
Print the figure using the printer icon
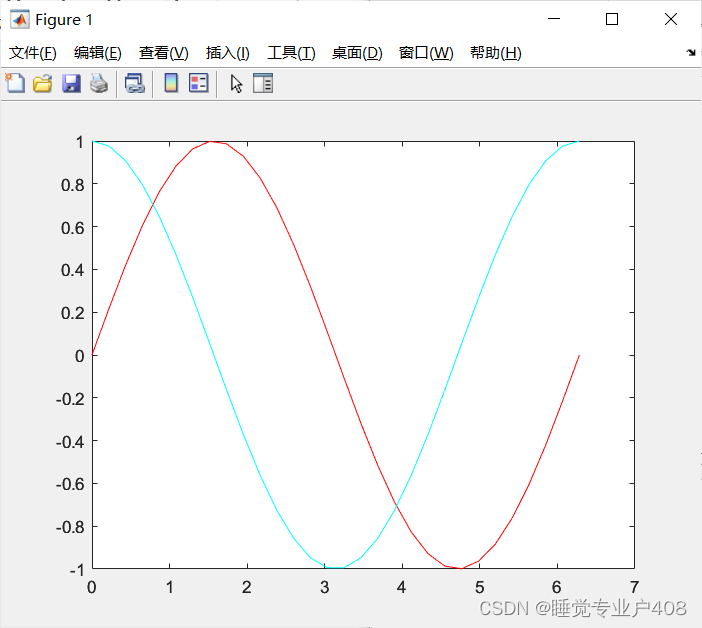click(99, 84)
